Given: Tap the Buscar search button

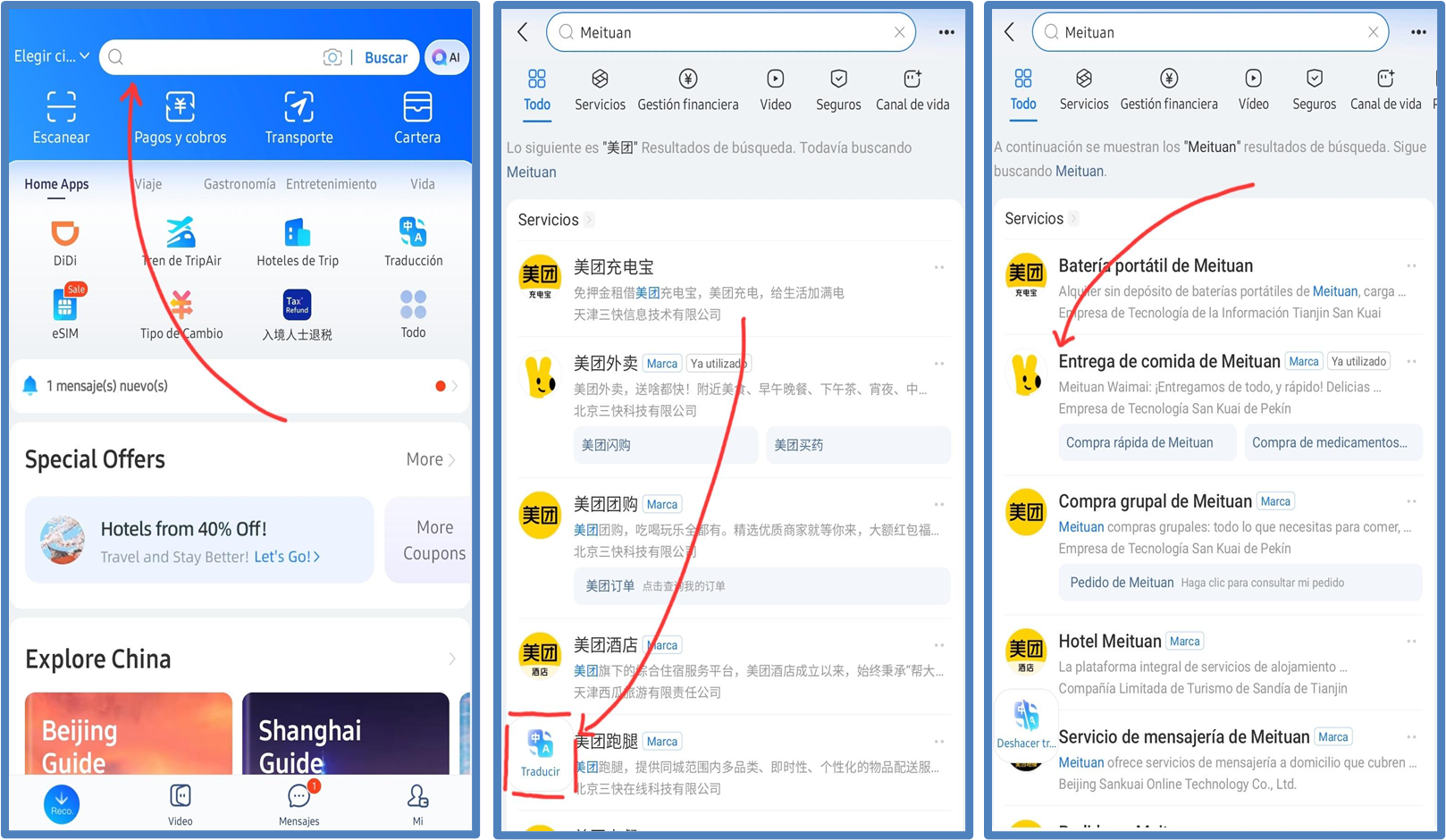Looking at the screenshot, I should click(x=386, y=58).
